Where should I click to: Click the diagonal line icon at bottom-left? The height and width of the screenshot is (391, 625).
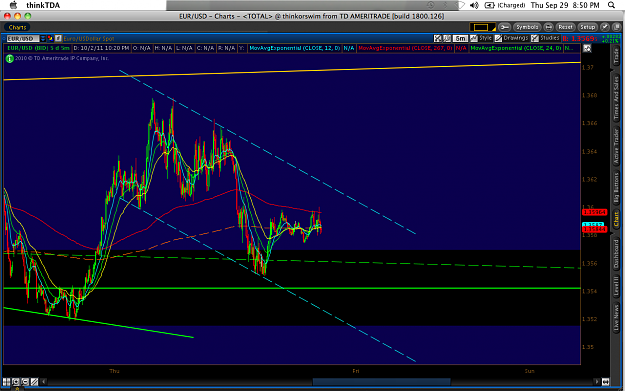coord(34,382)
